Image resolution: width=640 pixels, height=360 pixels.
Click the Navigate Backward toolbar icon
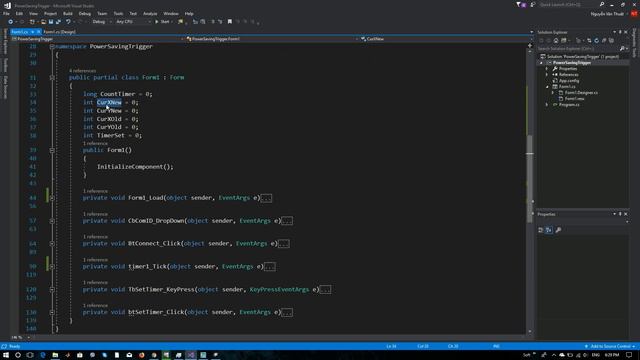click(10, 22)
